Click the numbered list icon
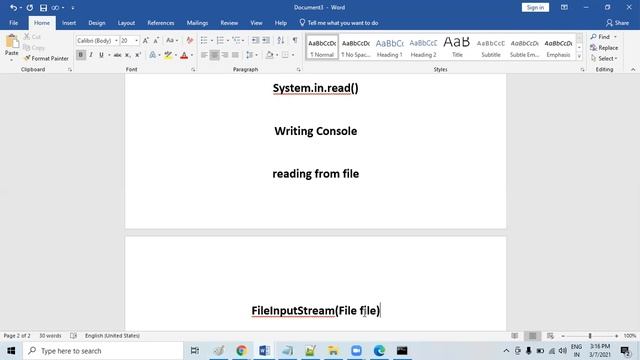640x360 pixels. coord(220,40)
